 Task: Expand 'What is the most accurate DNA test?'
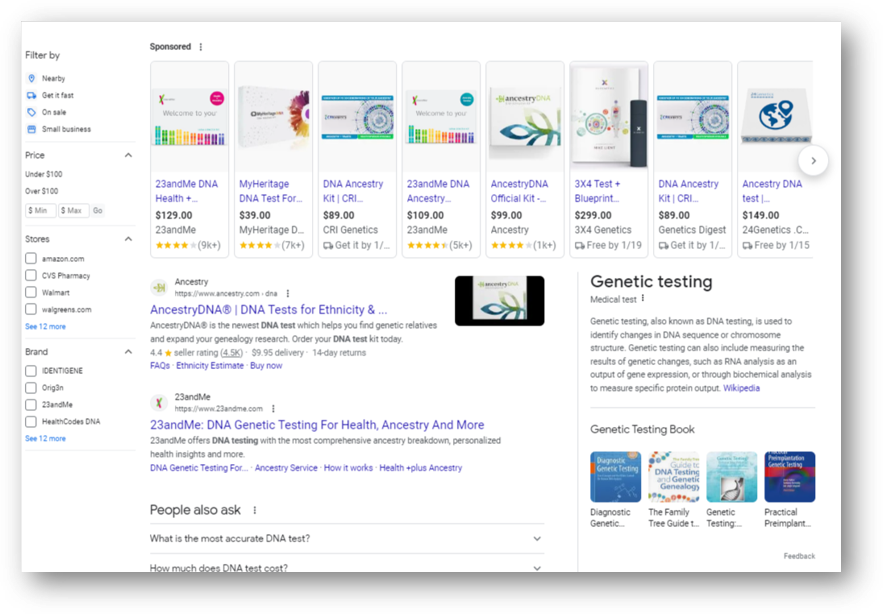tap(347, 539)
